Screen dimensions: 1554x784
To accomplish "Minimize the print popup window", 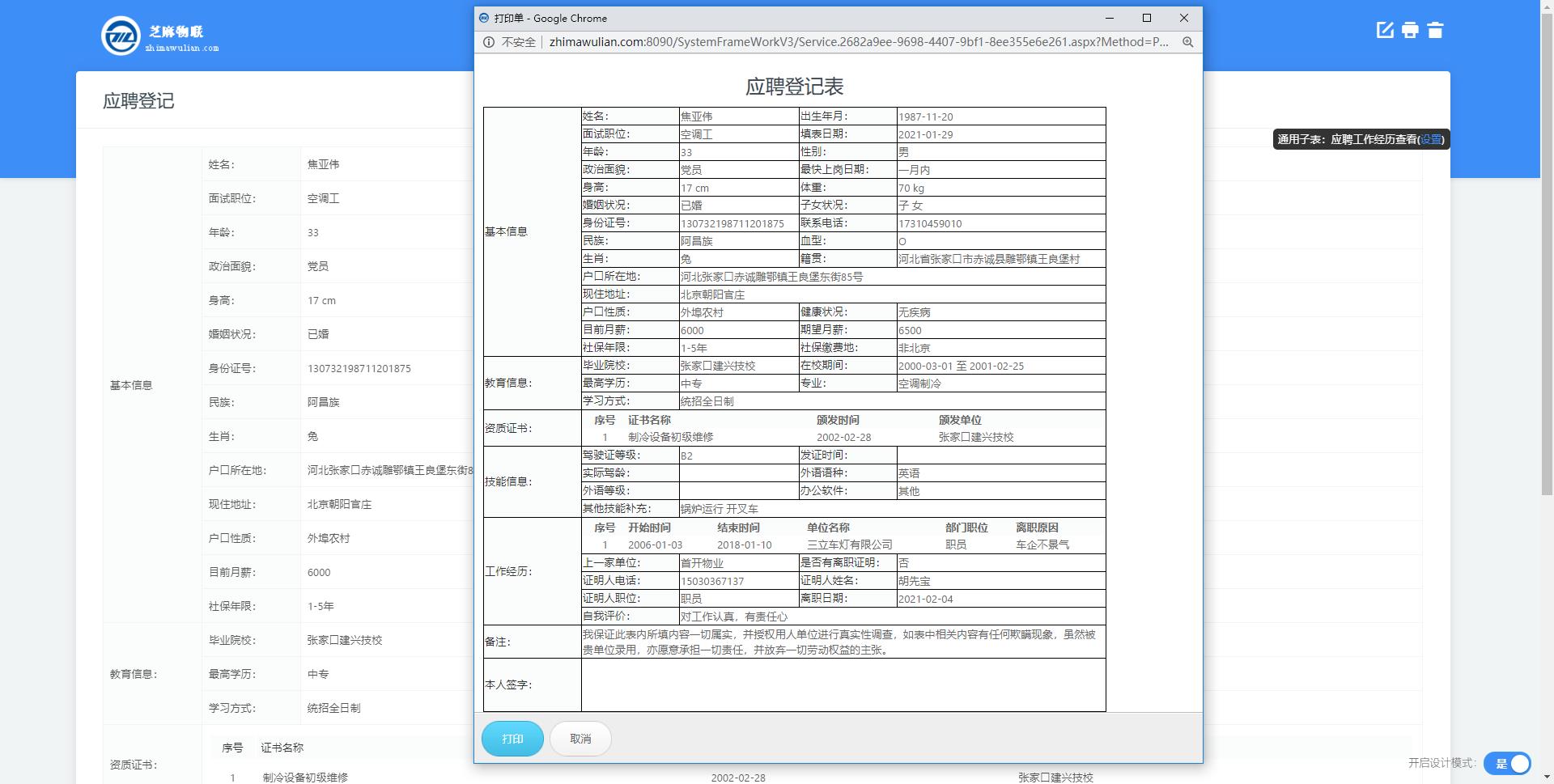I will (1110, 18).
